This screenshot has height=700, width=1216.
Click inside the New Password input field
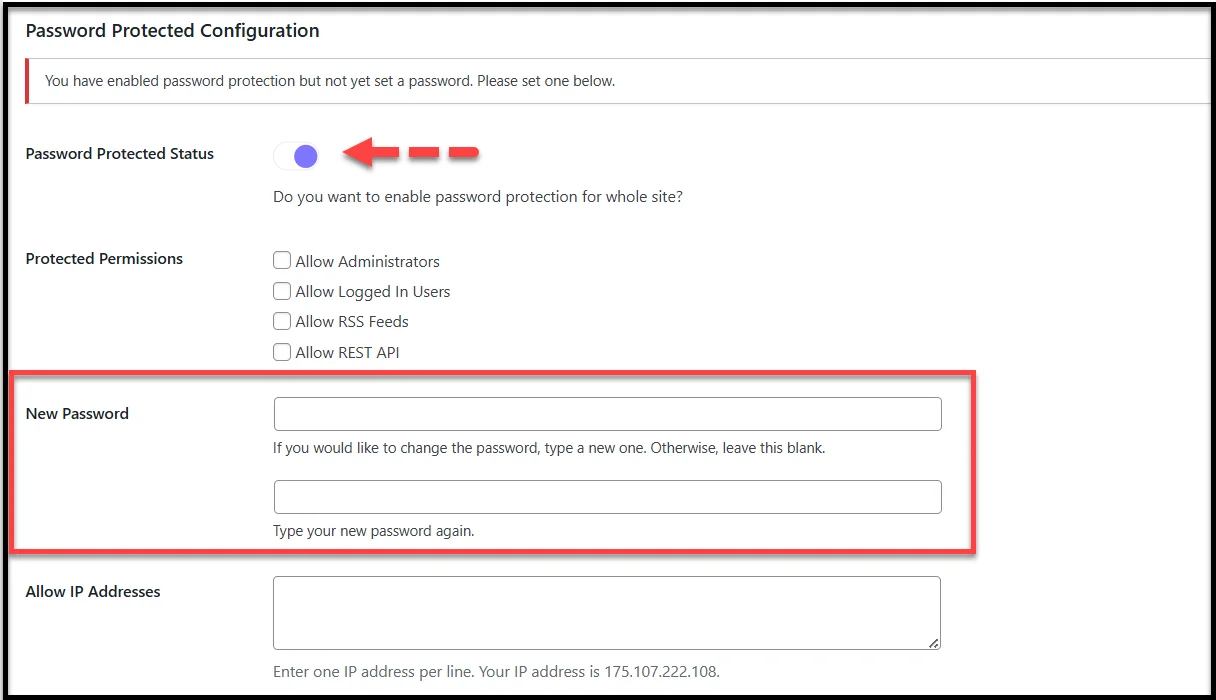pos(606,413)
